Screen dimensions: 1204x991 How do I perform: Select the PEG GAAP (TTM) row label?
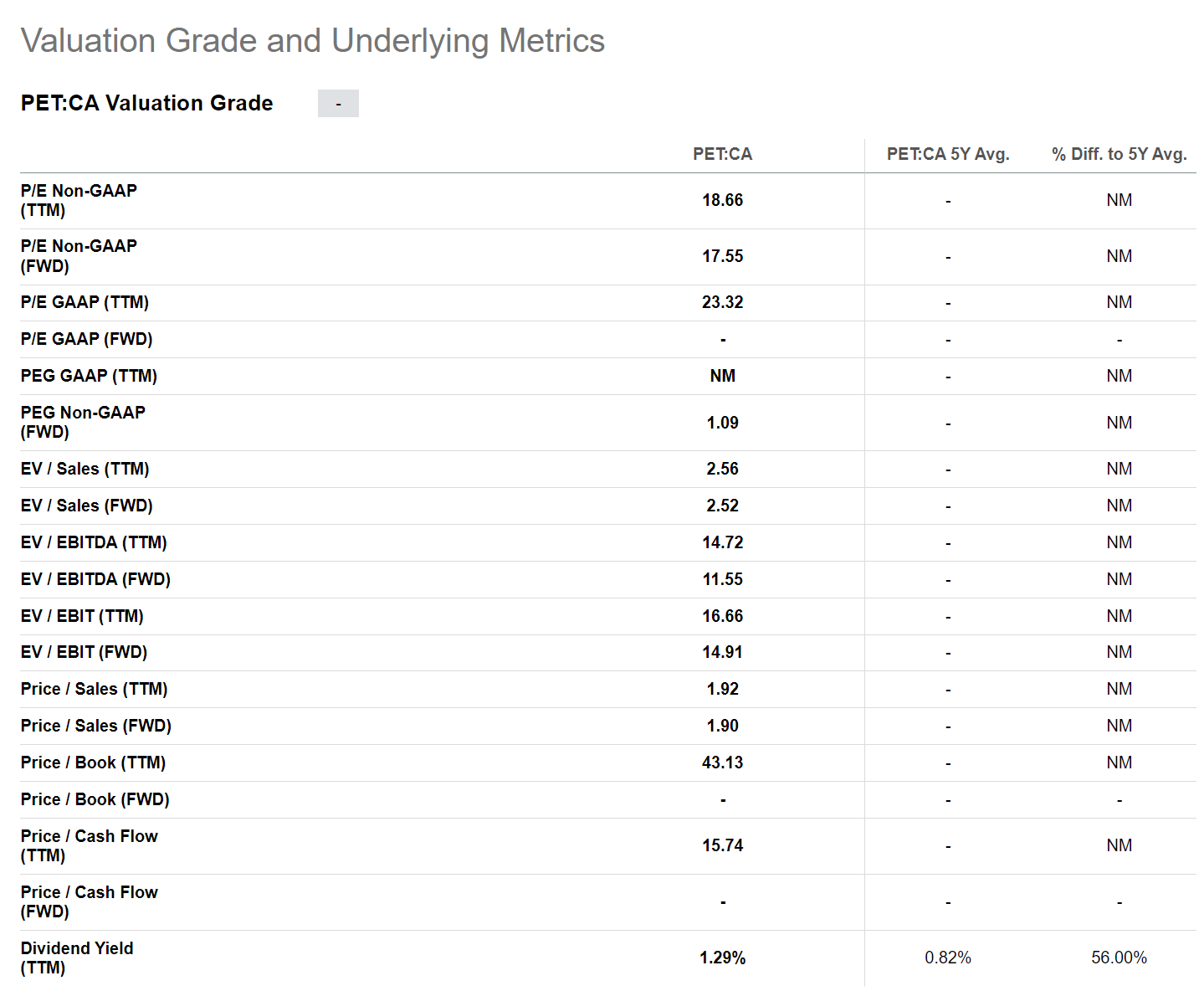tap(89, 376)
